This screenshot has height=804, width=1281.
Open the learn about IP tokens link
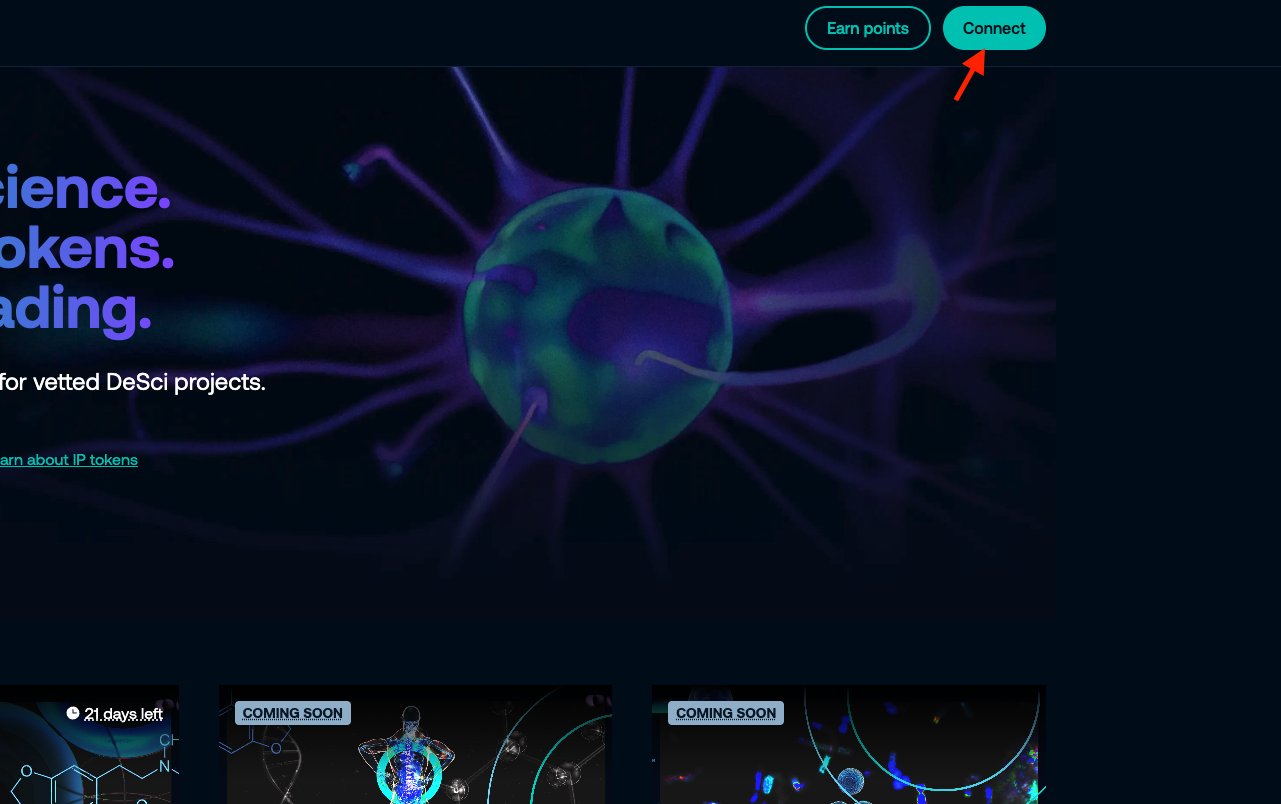[x=68, y=460]
